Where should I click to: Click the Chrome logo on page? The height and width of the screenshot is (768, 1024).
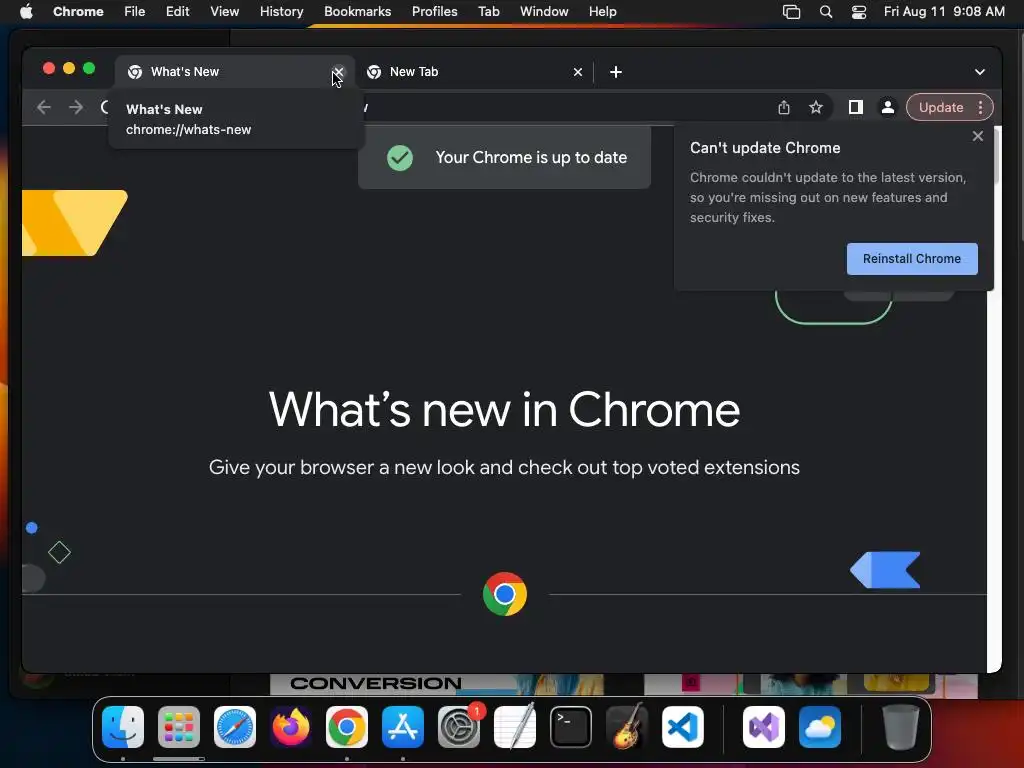505,594
